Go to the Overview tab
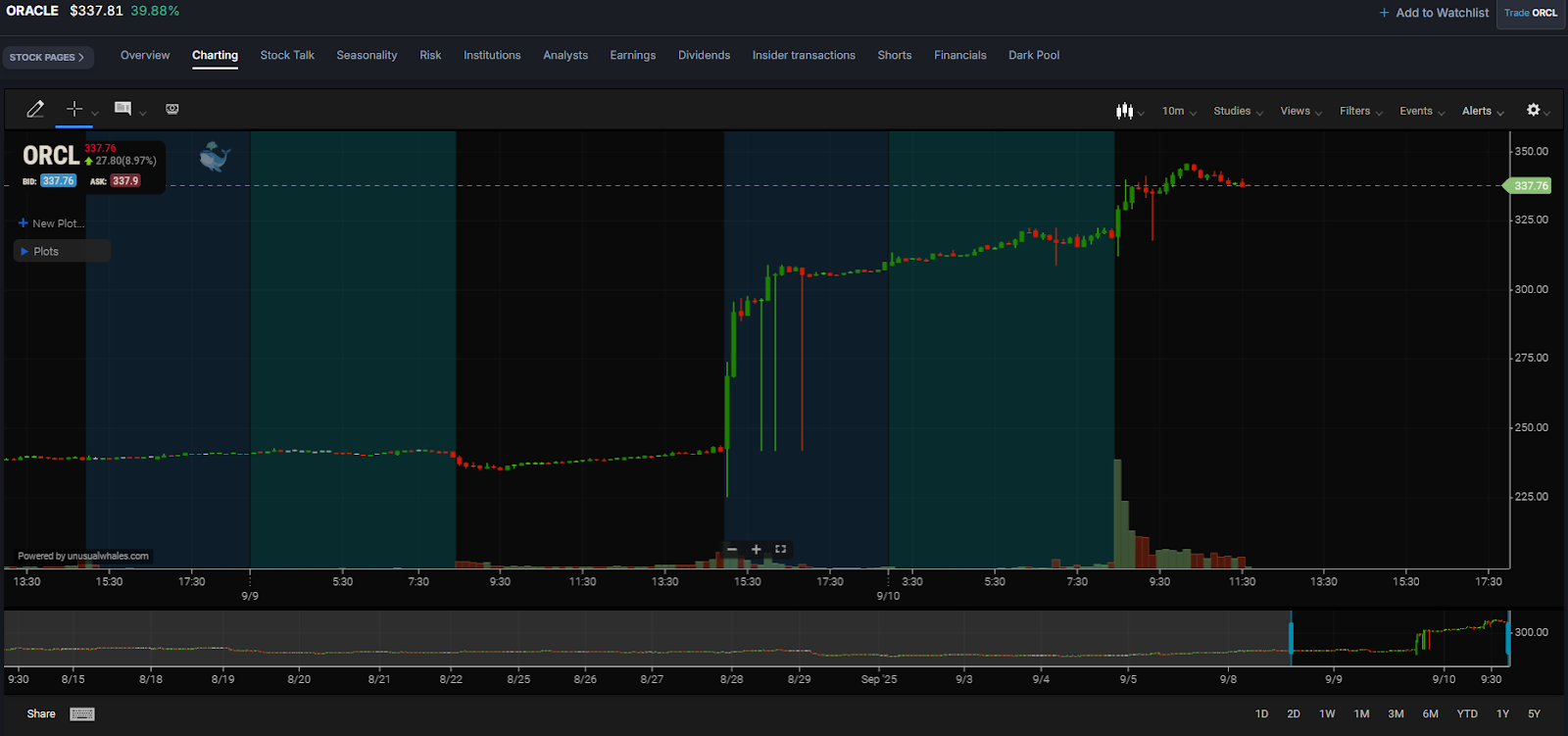 [x=145, y=55]
